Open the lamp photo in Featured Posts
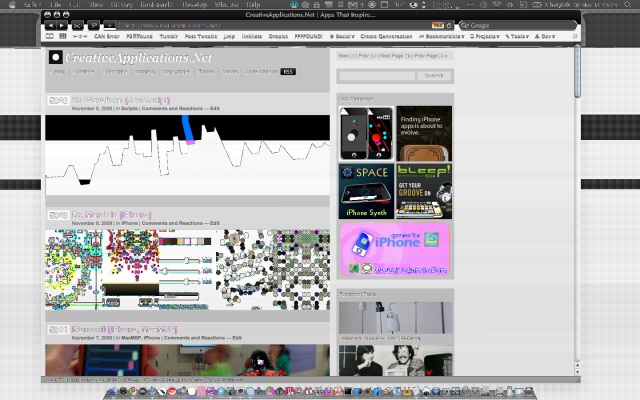The width and height of the screenshot is (640, 400). [396, 318]
